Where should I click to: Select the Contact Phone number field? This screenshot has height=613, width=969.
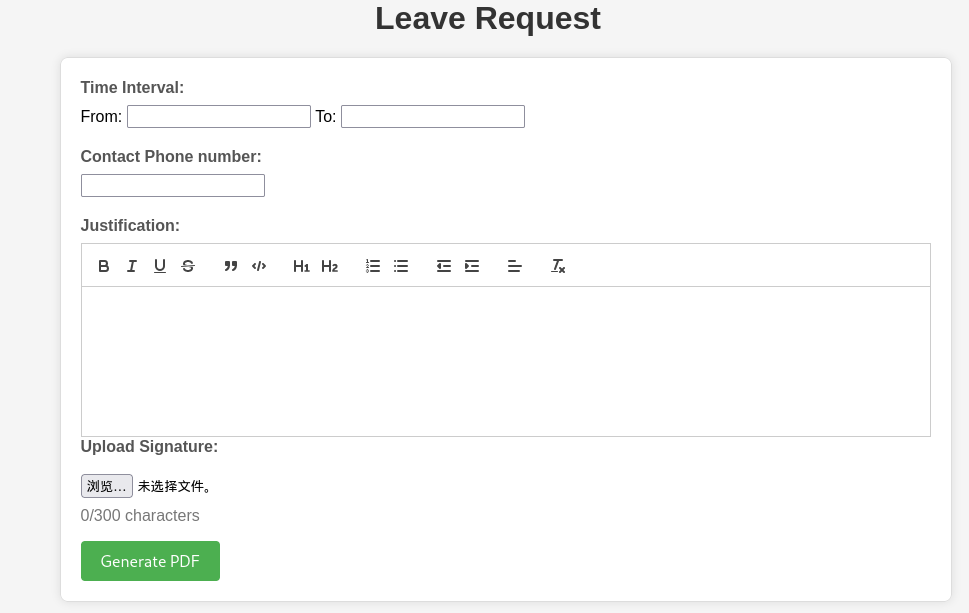[x=173, y=186]
